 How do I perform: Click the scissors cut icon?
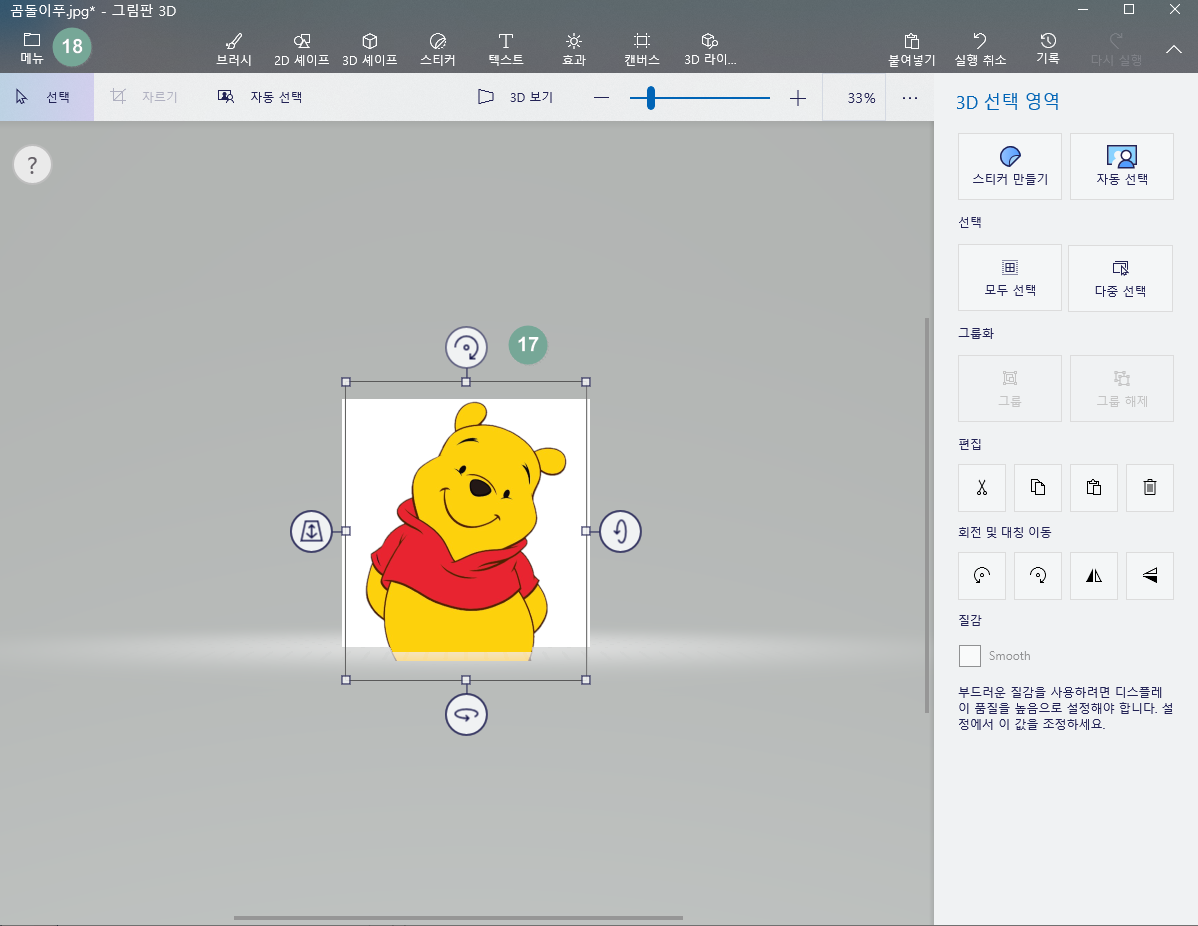(x=982, y=487)
